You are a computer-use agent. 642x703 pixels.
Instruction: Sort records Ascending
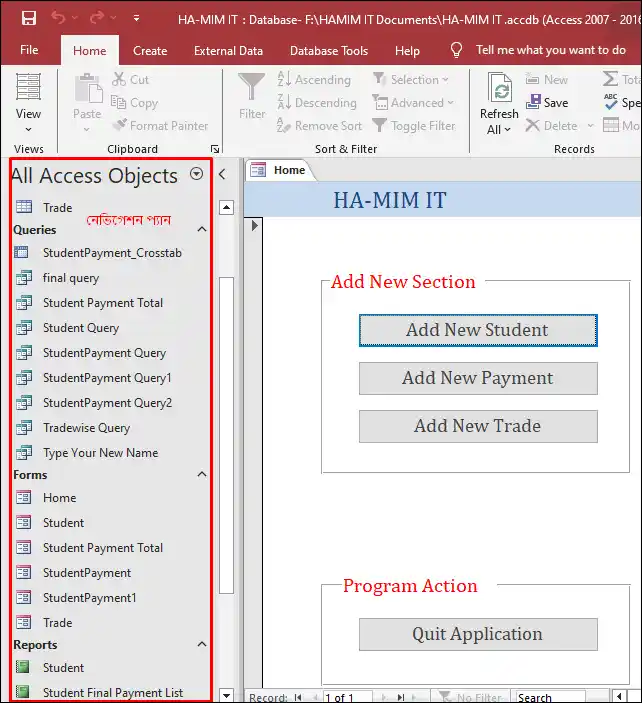click(x=314, y=79)
